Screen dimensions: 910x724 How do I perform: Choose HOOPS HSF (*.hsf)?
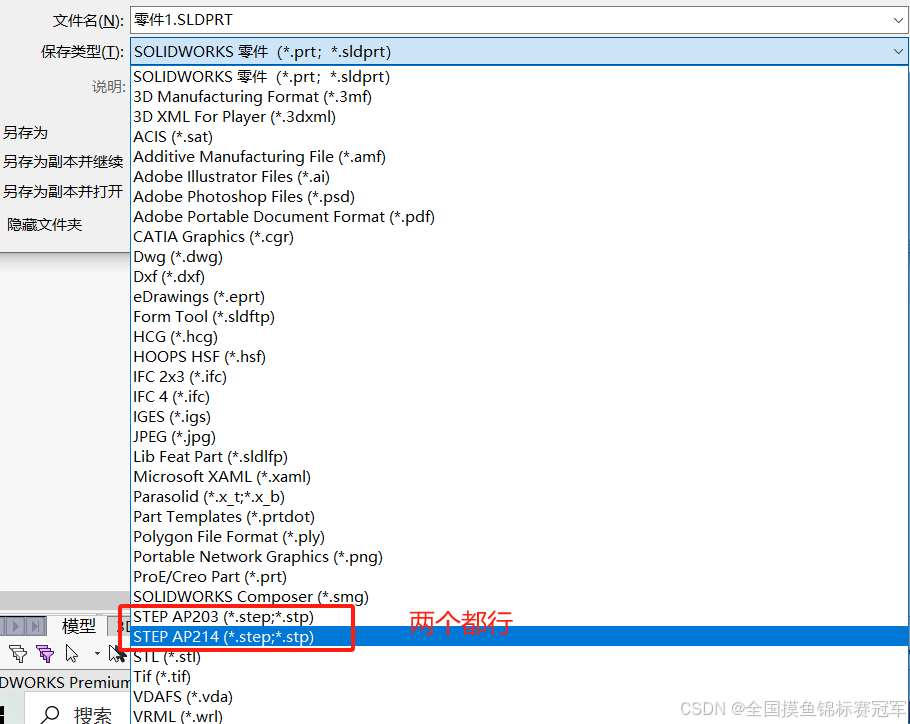point(519,357)
